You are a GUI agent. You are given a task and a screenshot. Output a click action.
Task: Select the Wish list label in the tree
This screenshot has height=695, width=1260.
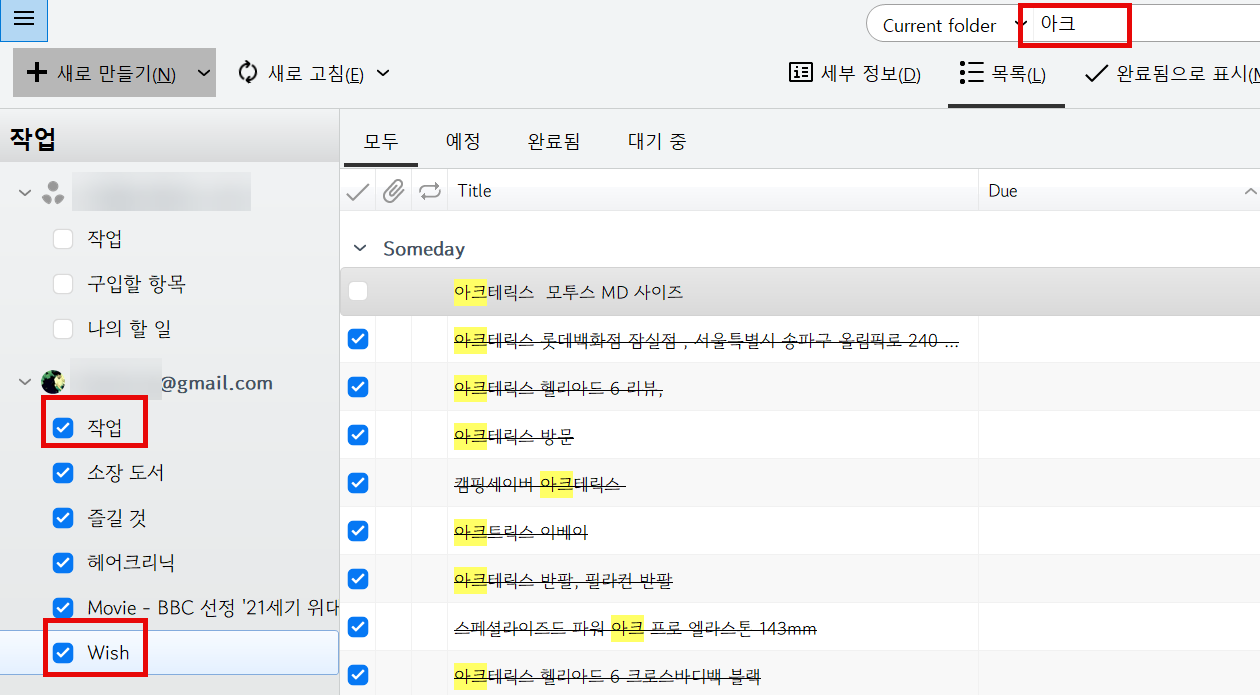[x=108, y=653]
